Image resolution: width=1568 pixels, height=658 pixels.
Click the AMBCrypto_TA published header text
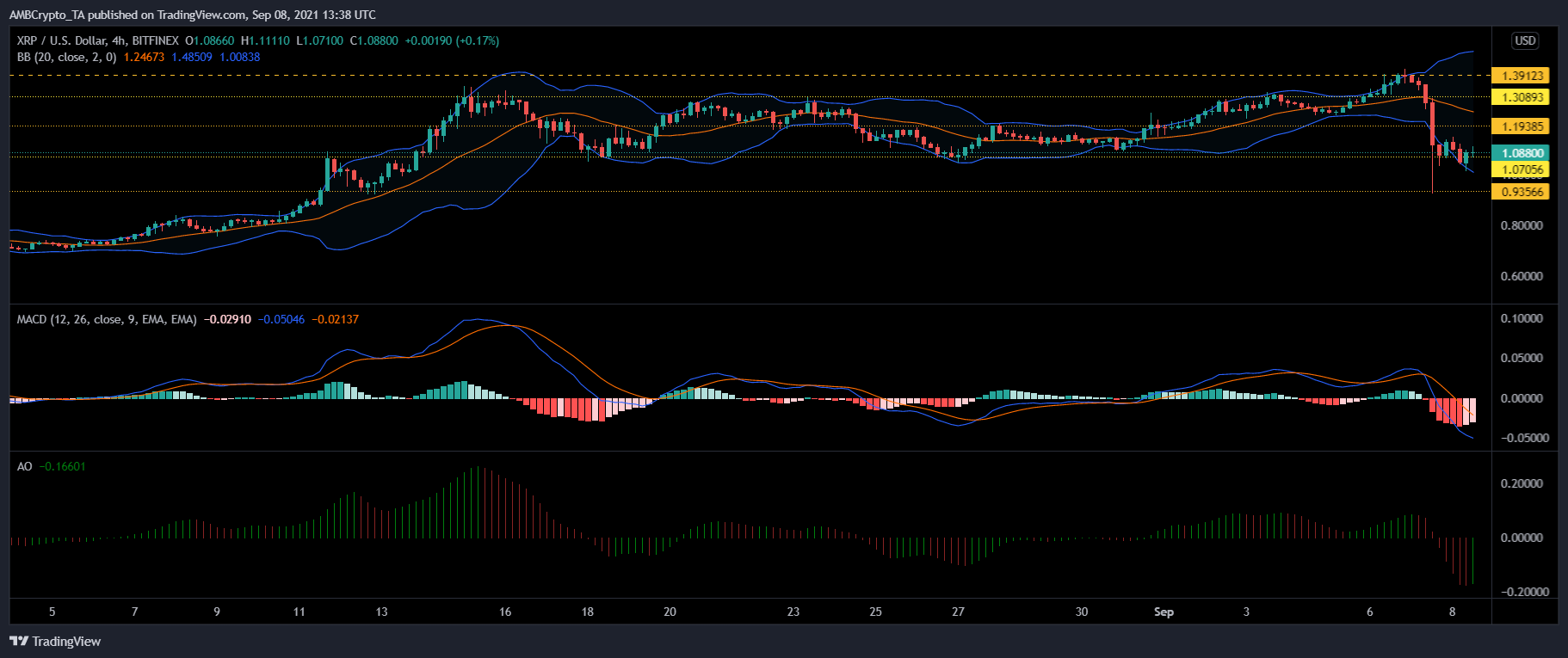[x=192, y=15]
